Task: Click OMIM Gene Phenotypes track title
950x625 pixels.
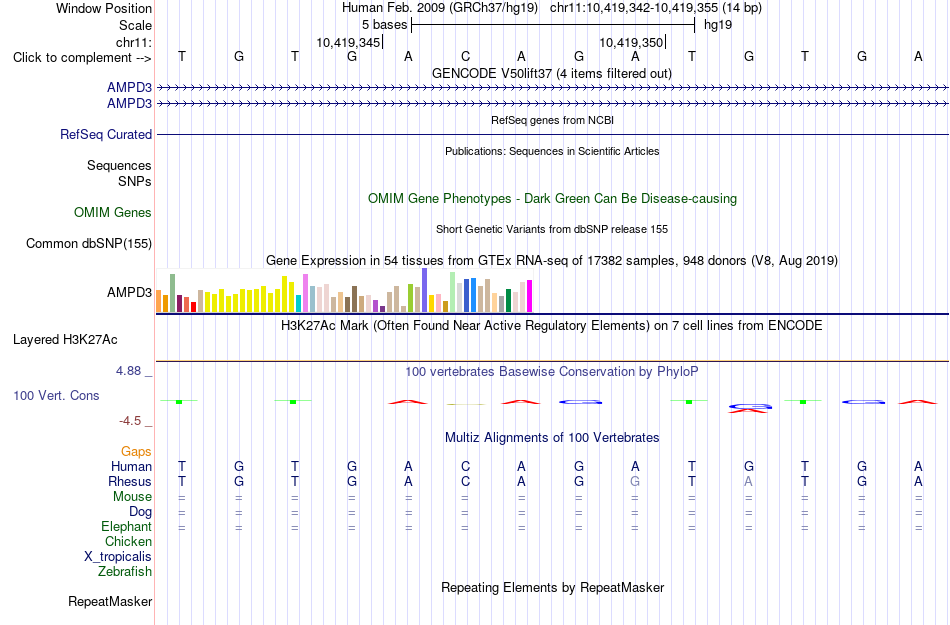Action: pos(553,199)
